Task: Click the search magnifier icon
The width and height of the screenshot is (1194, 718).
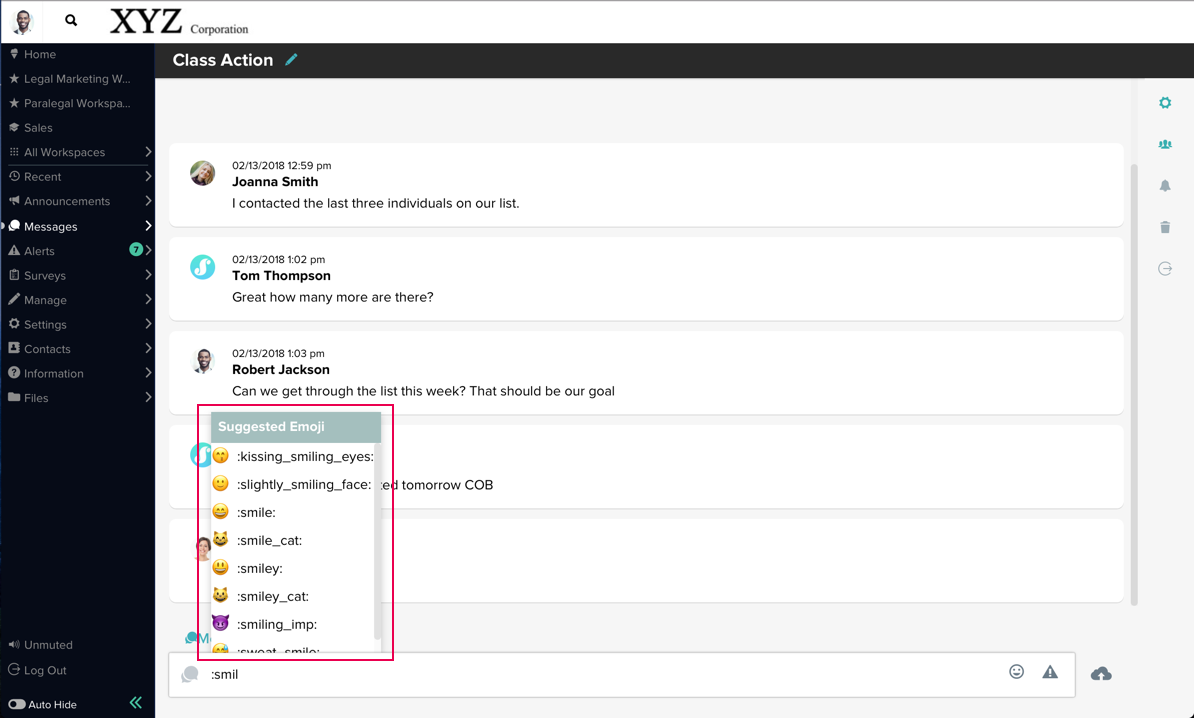Action: pyautogui.click(x=71, y=20)
